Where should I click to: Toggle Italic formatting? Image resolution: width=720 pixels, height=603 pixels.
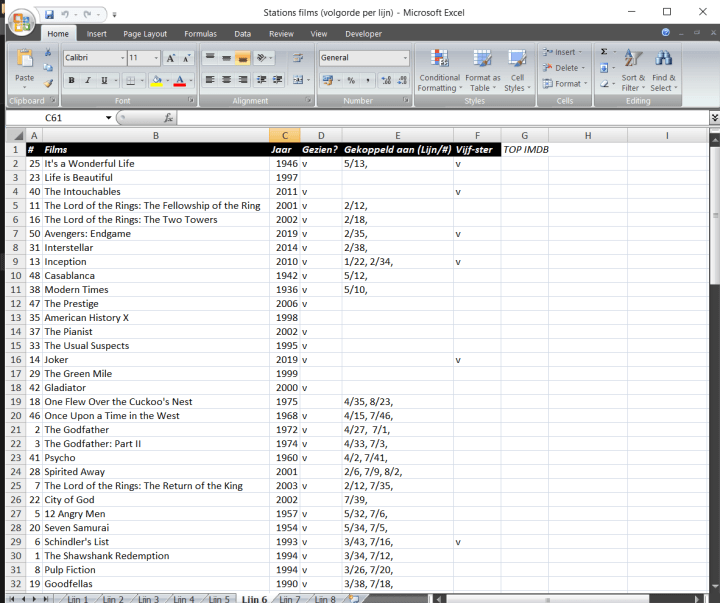(88, 80)
